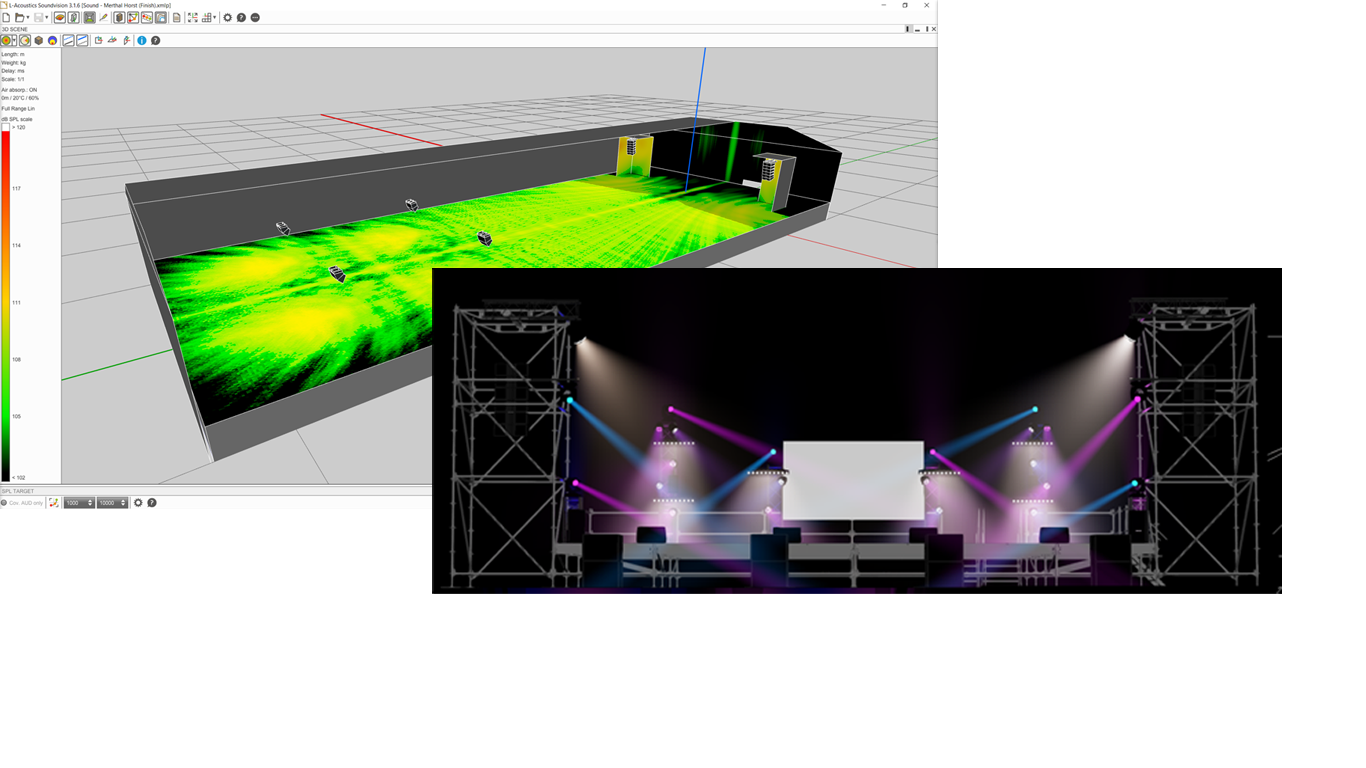The height and width of the screenshot is (768, 1366).
Task: Click the help question mark in SPL Target bar
Action: (152, 503)
